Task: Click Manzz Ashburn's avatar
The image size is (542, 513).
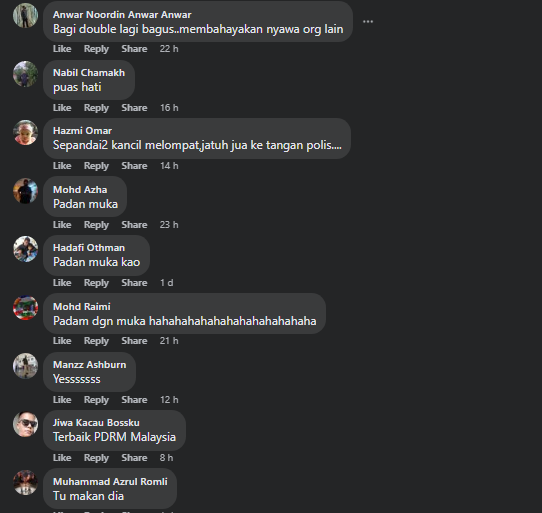Action: pyautogui.click(x=25, y=366)
